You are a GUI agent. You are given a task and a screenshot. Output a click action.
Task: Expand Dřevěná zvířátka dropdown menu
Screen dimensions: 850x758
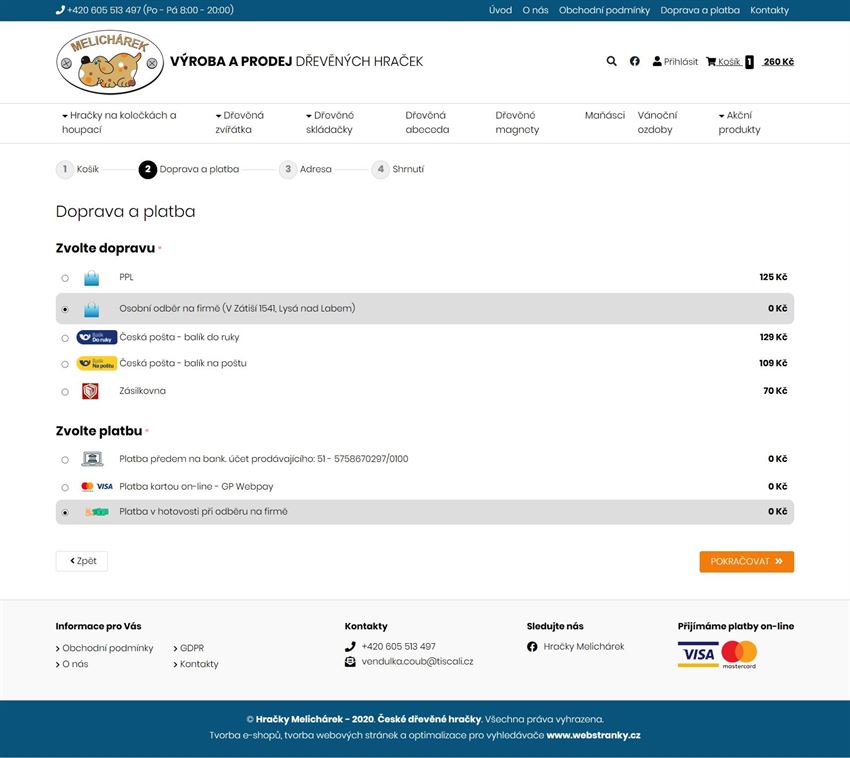pyautogui.click(x=240, y=123)
